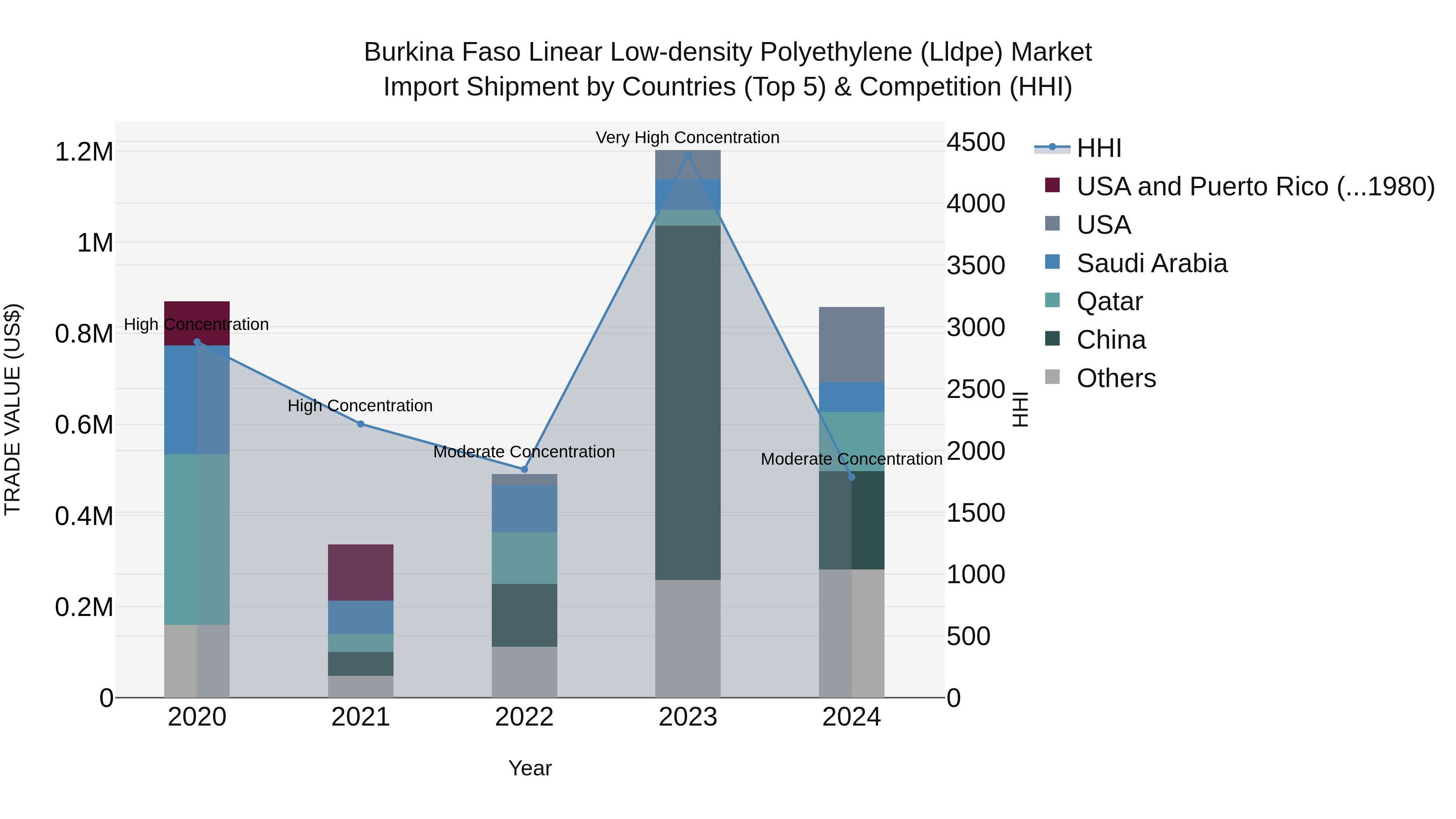Click the 1.2M left axis tick label

click(84, 152)
